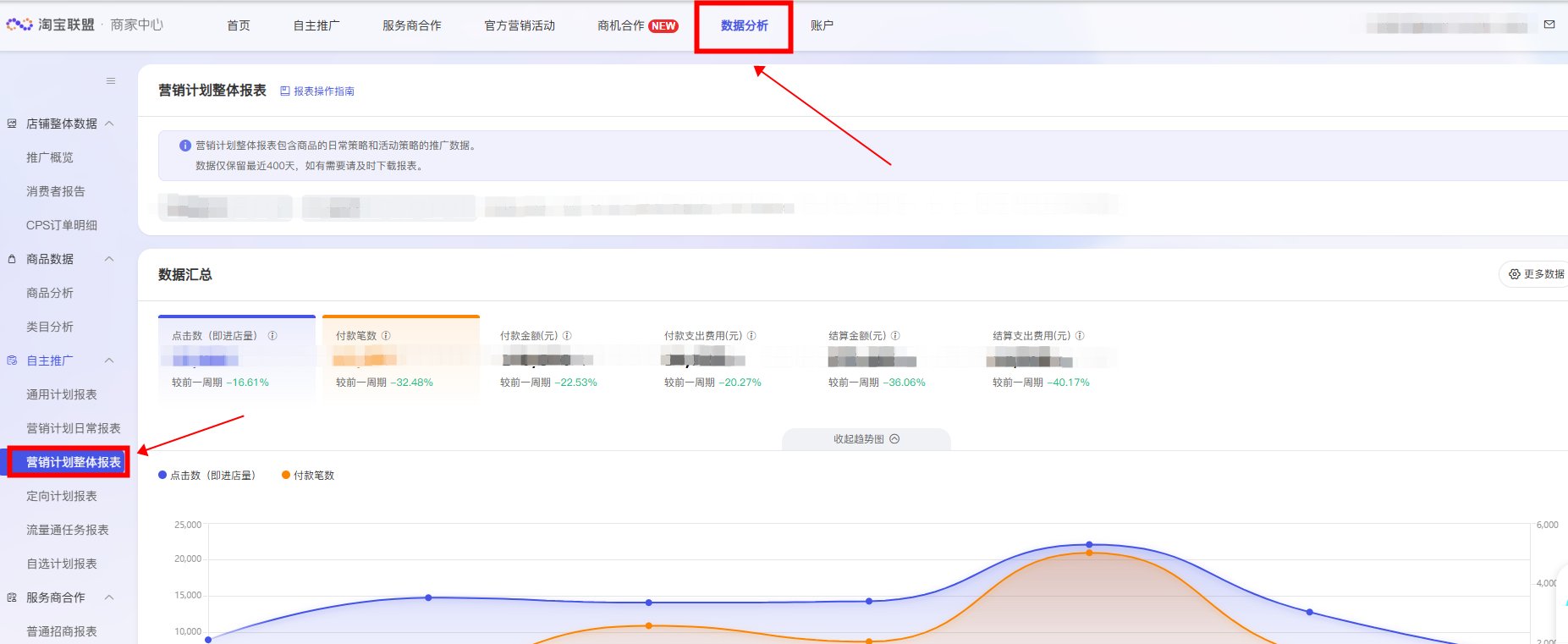Click the 淘宝联盟 logo

(x=51, y=25)
